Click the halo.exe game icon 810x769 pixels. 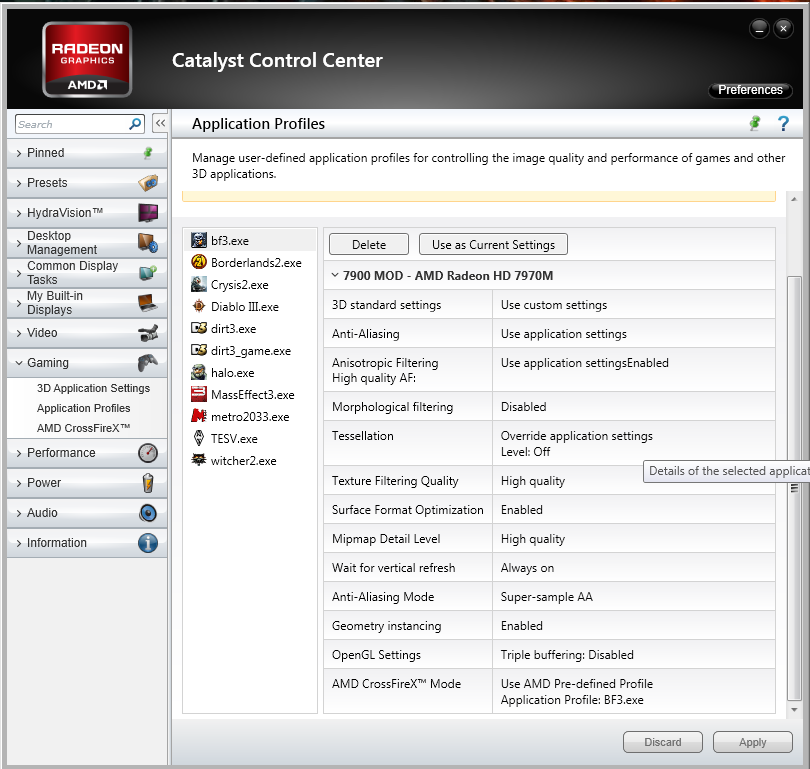pos(199,372)
